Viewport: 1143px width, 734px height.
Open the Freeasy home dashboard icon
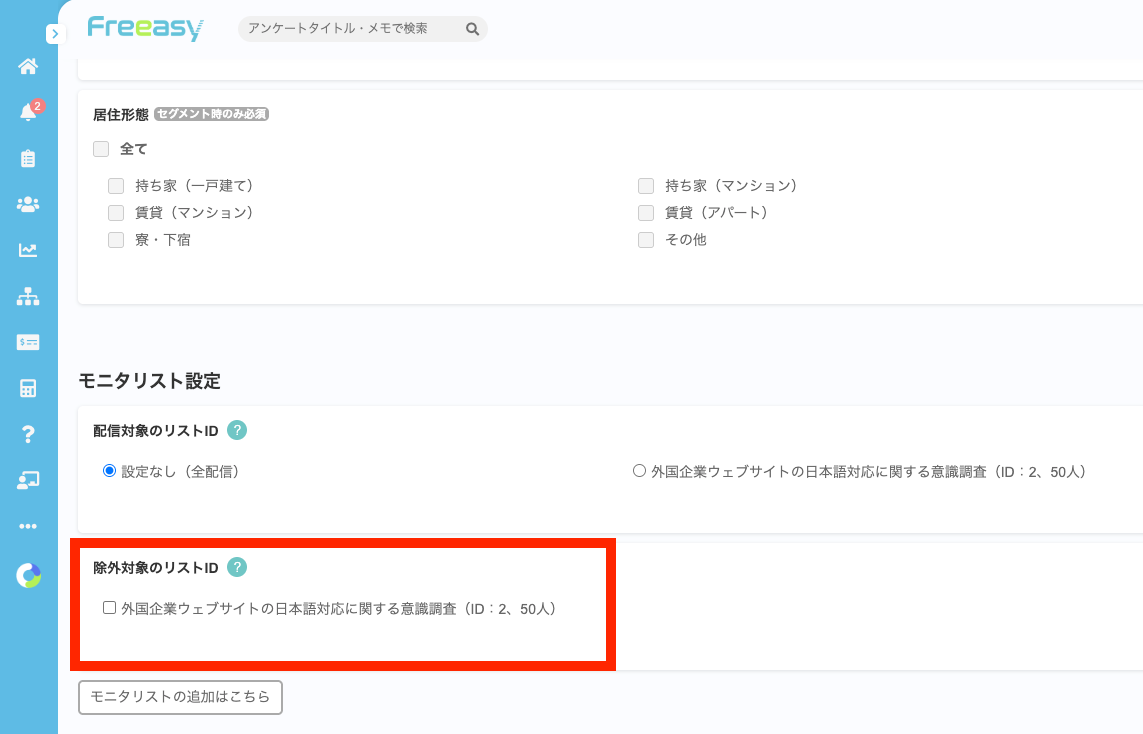click(28, 66)
